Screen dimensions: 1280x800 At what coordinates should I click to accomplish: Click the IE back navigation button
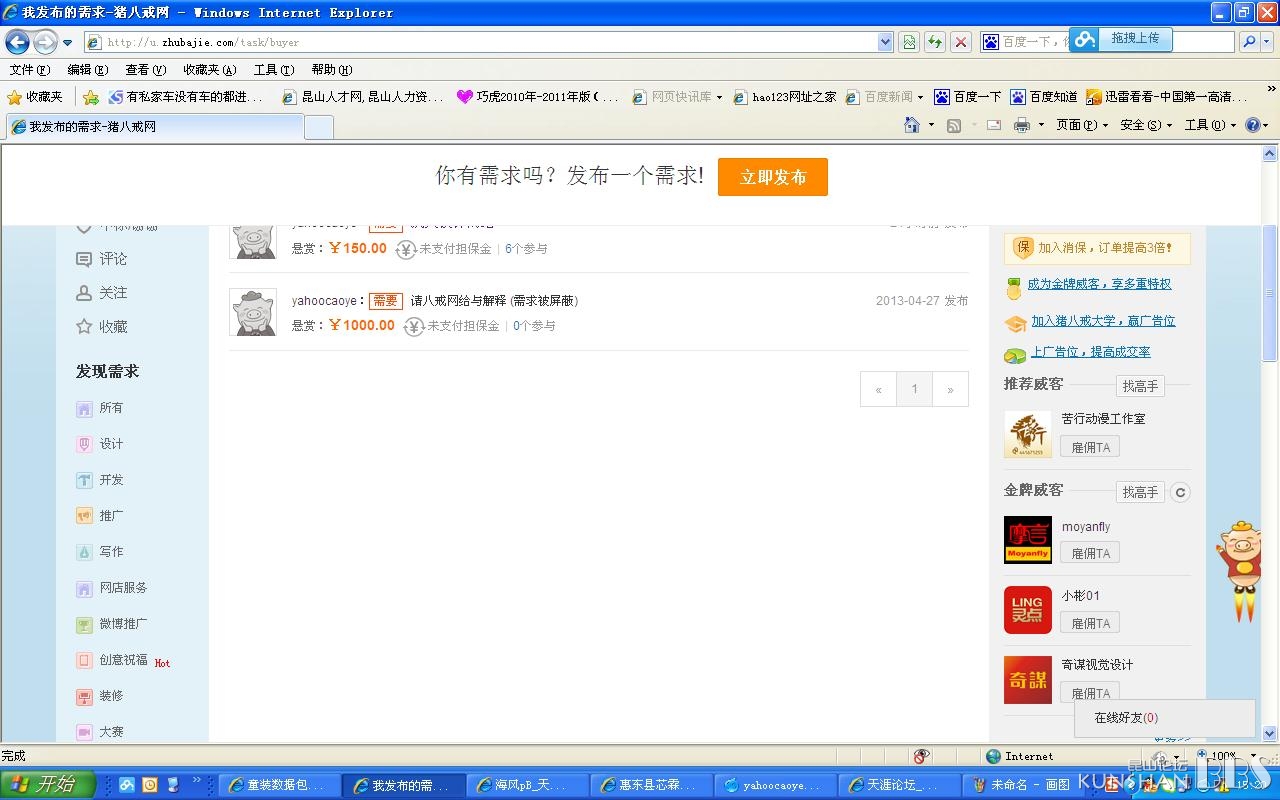18,42
